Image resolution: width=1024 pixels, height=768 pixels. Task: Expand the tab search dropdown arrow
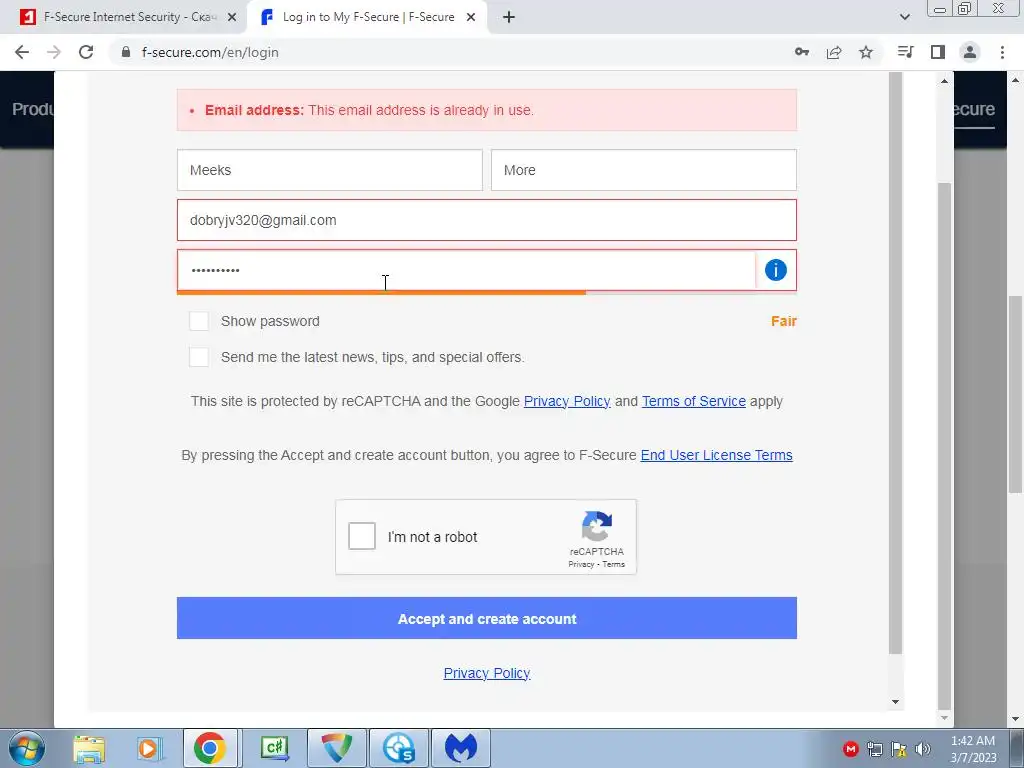[x=904, y=17]
